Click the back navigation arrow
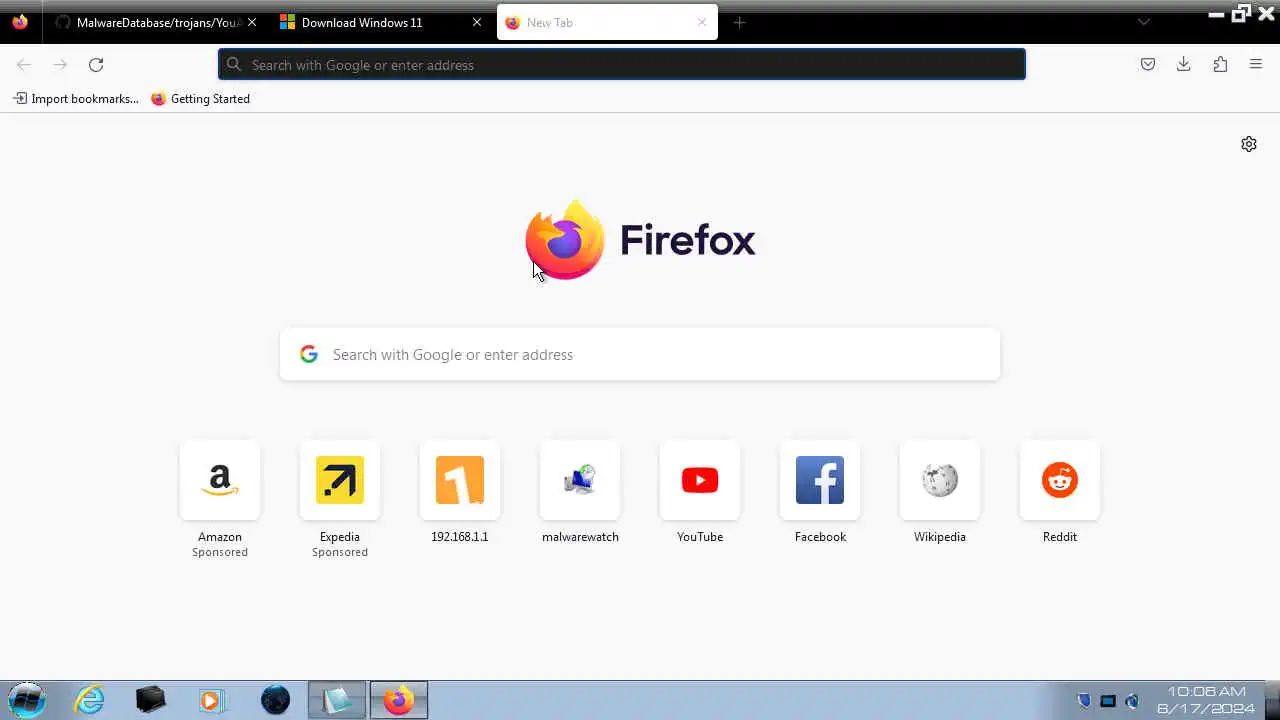Viewport: 1280px width, 720px height. click(24, 65)
